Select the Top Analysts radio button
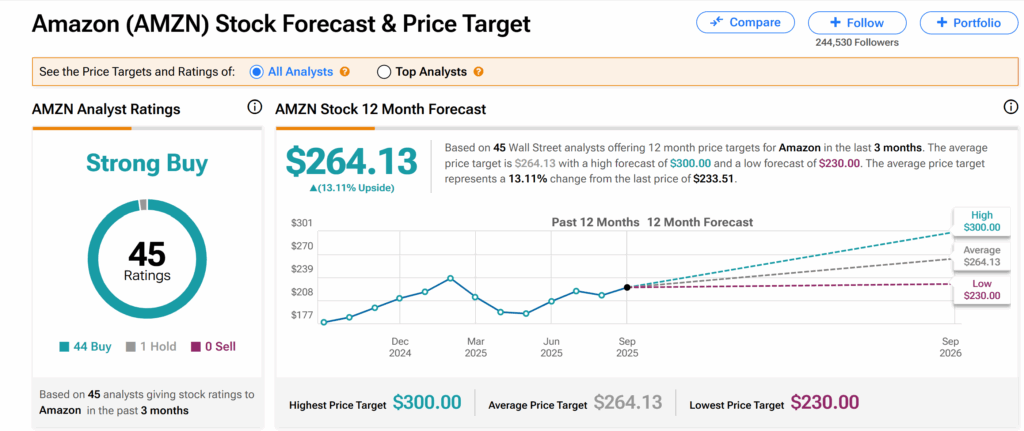The image size is (1024, 431). coord(384,72)
